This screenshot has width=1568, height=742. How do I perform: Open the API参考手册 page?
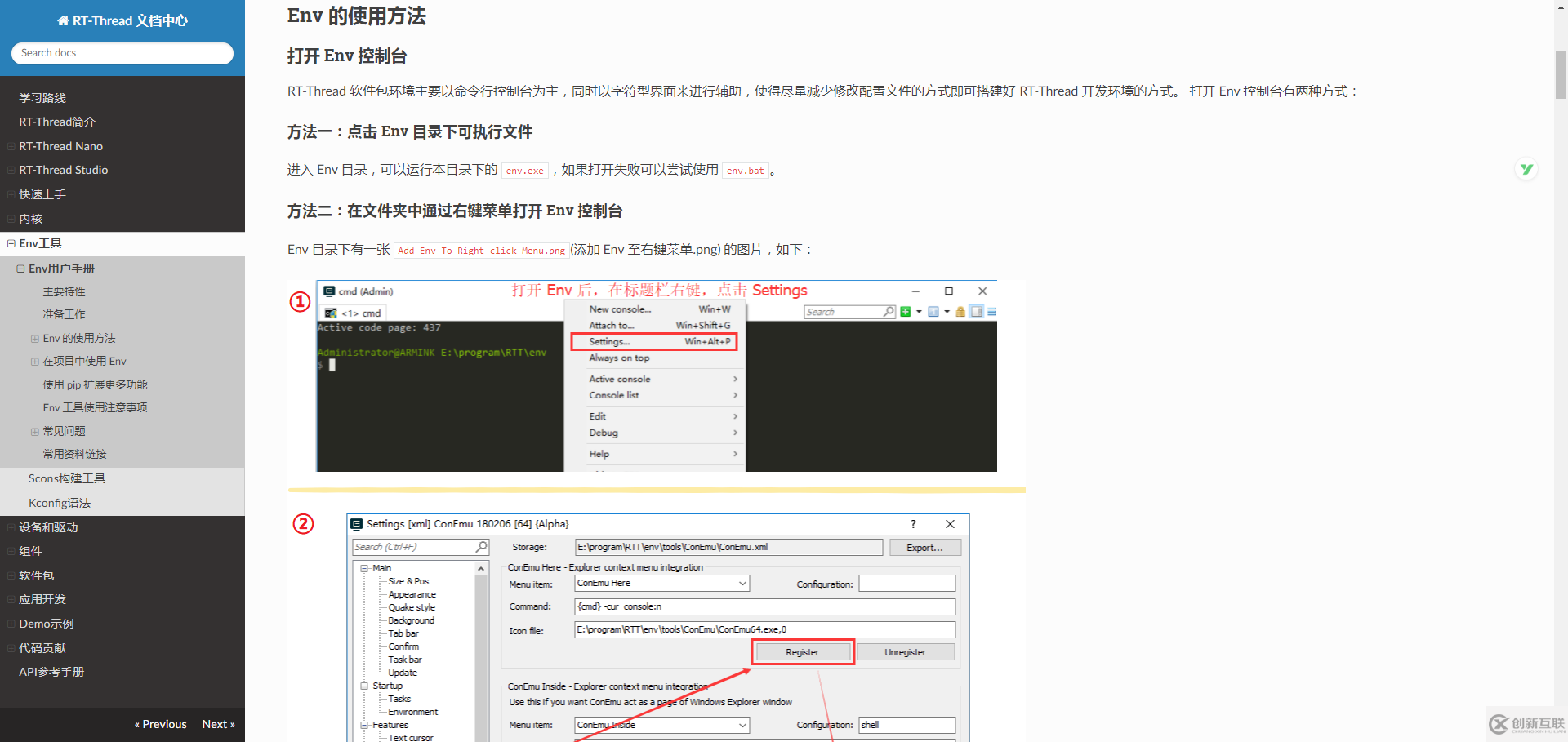click(x=51, y=672)
